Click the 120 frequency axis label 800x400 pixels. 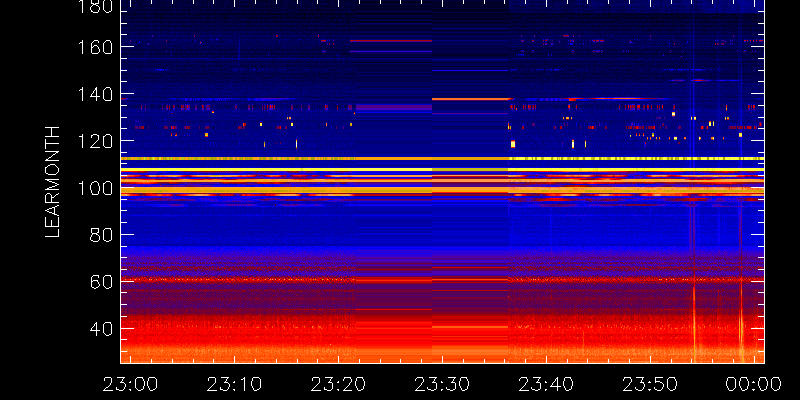tap(93, 141)
